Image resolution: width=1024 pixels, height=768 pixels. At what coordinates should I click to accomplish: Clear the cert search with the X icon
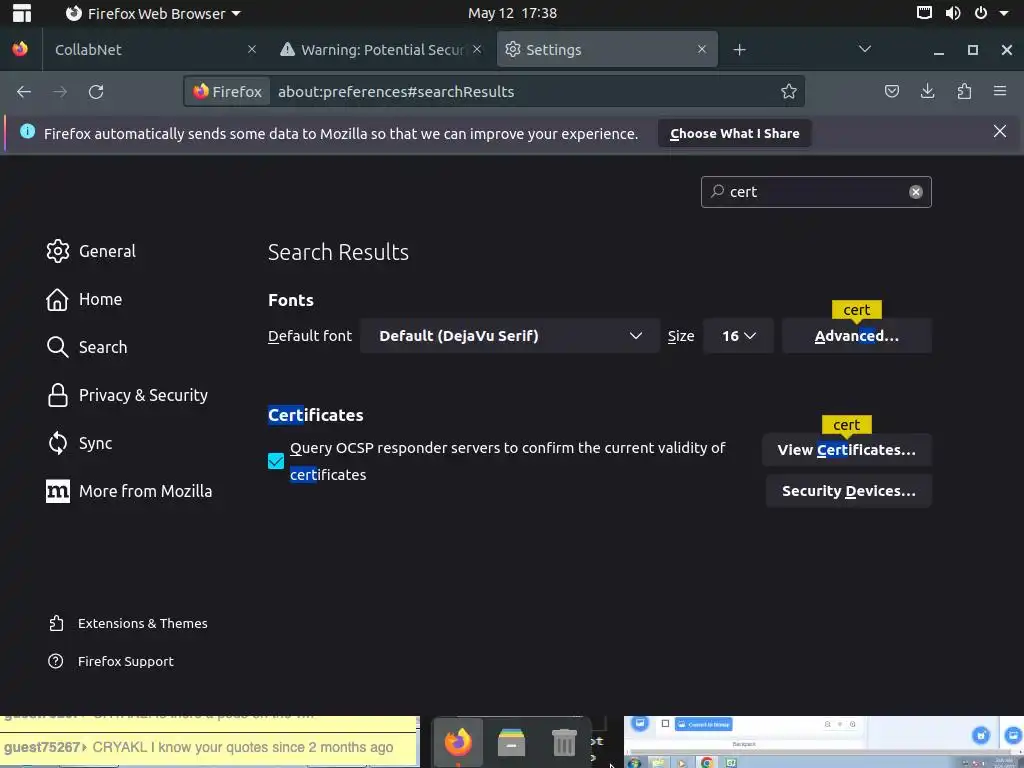click(916, 192)
